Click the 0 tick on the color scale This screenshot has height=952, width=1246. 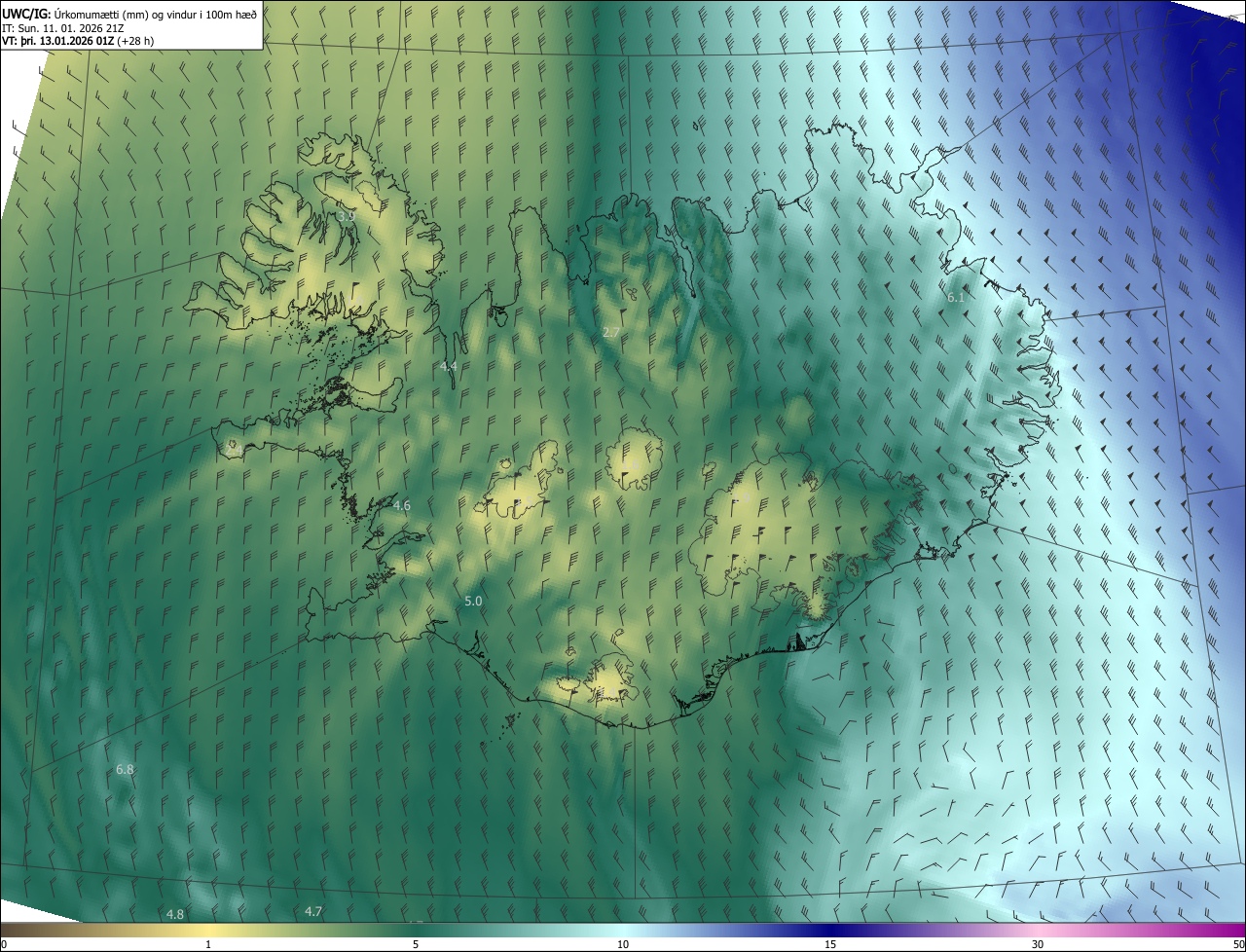pyautogui.click(x=4, y=945)
